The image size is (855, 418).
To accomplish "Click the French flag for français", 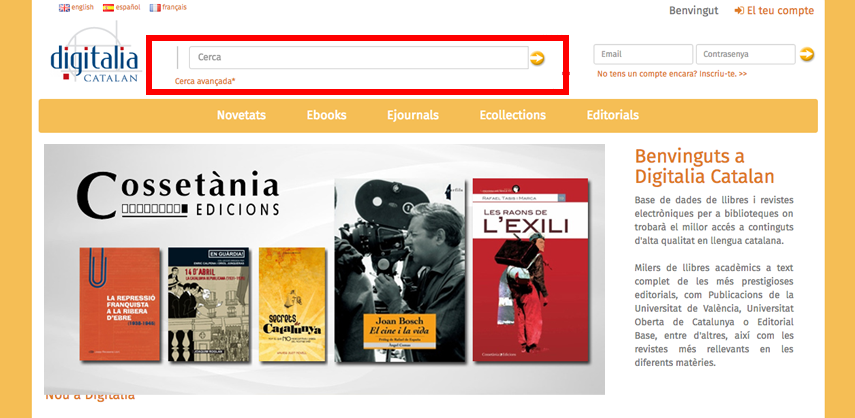I will click(155, 8).
